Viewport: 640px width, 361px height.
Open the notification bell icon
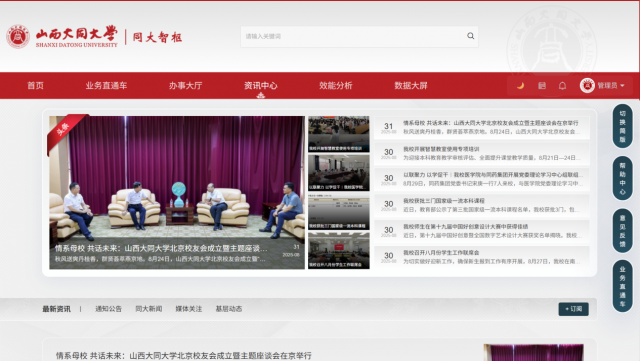coord(562,86)
